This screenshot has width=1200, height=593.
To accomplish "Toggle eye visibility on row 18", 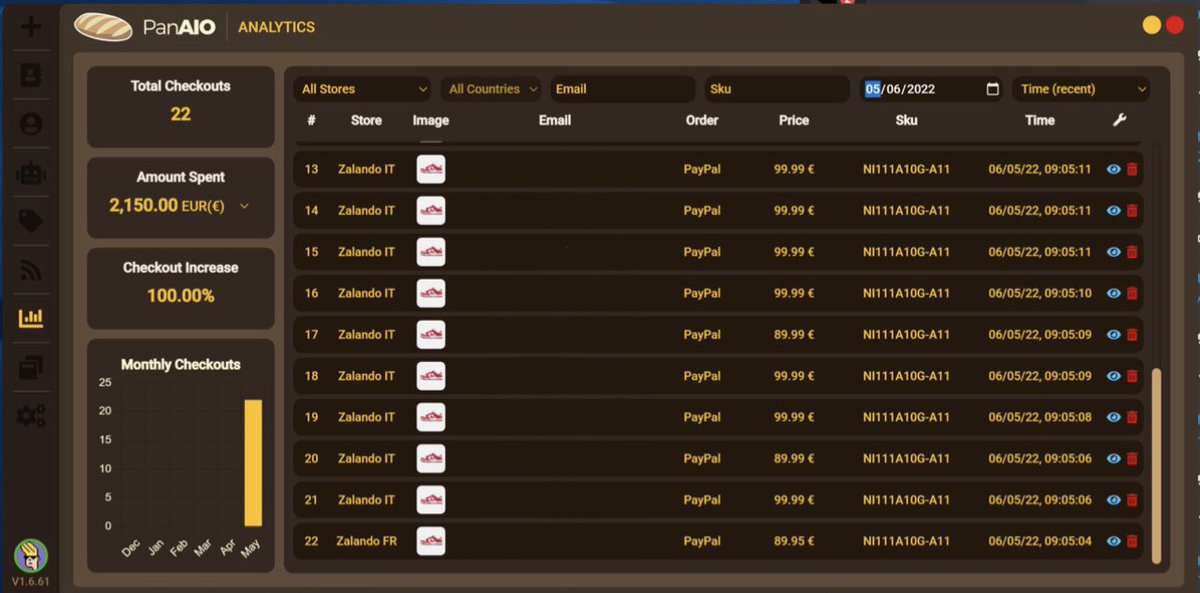I will (1114, 376).
